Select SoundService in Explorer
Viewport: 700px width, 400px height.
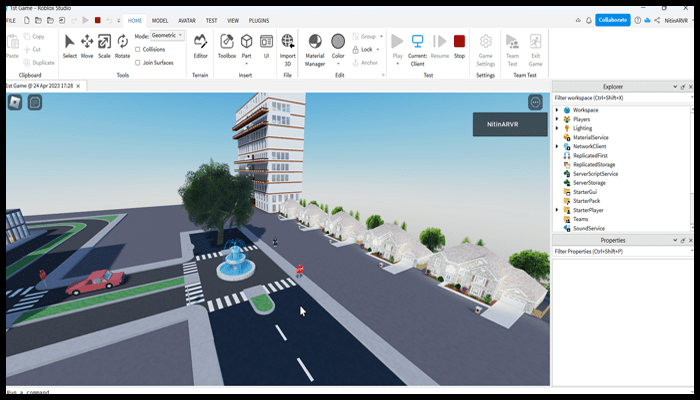(x=588, y=228)
